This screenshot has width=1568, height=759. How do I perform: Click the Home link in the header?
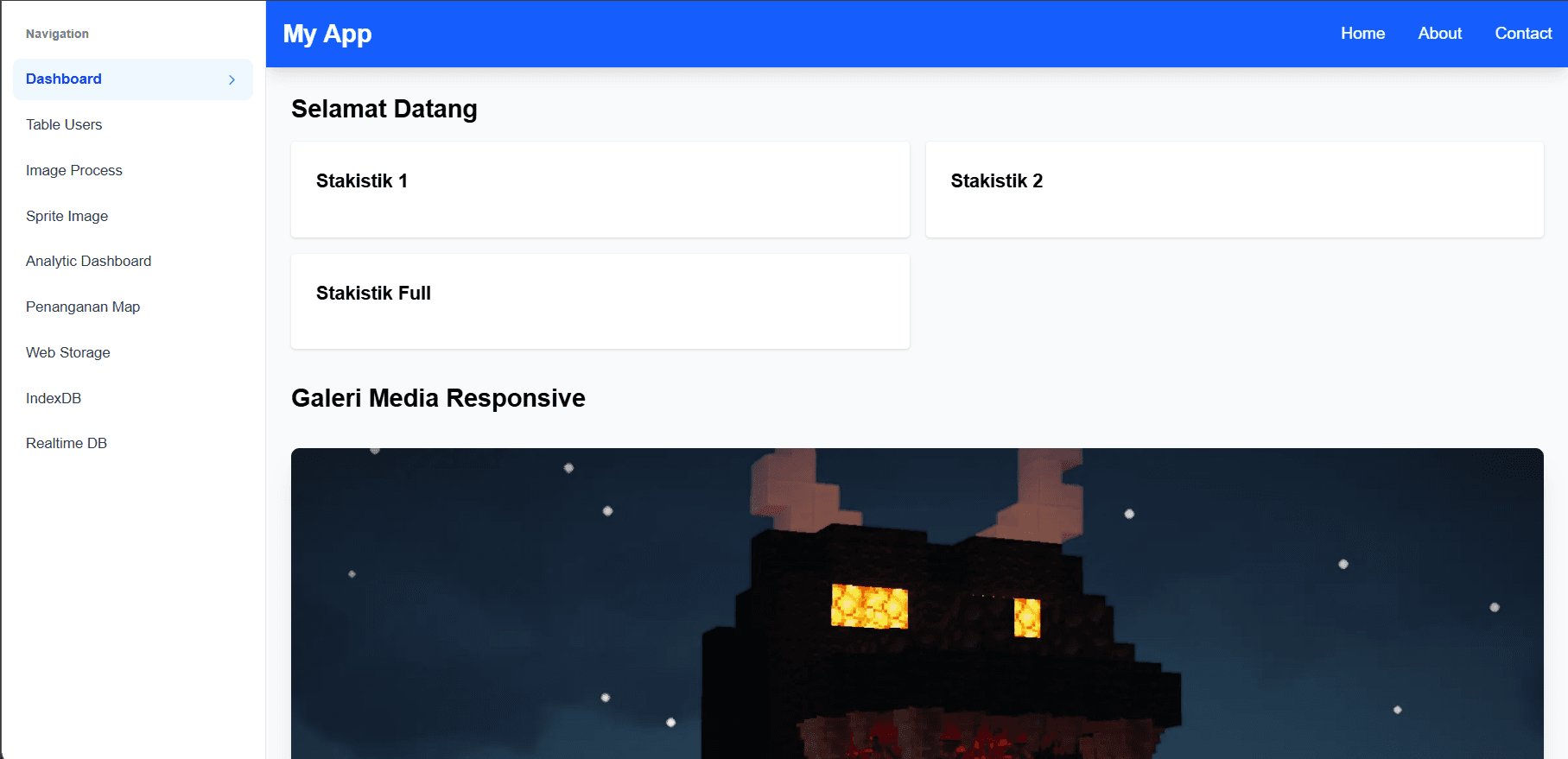[1362, 34]
